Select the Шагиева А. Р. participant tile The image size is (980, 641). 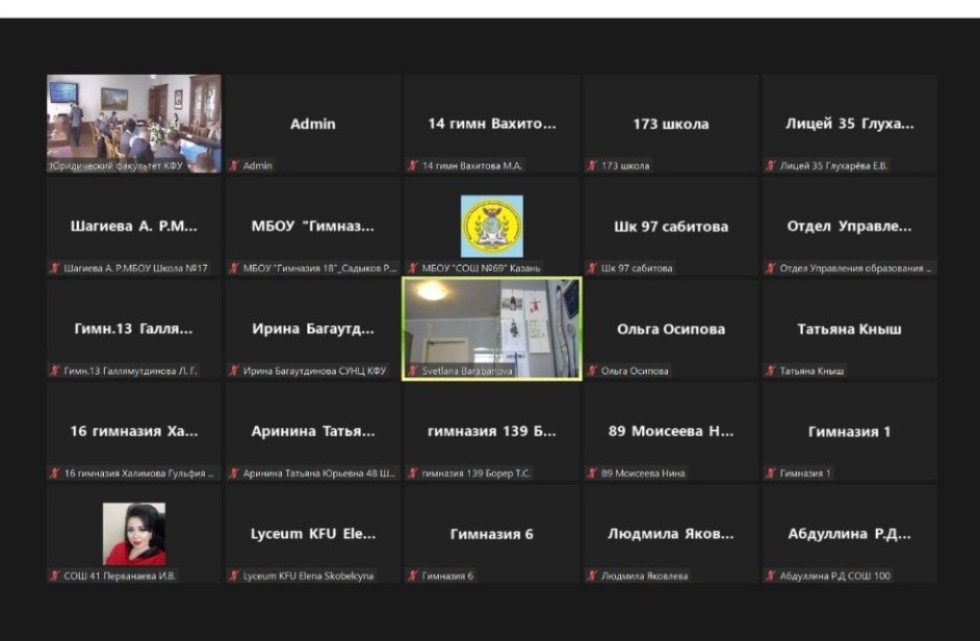point(134,226)
